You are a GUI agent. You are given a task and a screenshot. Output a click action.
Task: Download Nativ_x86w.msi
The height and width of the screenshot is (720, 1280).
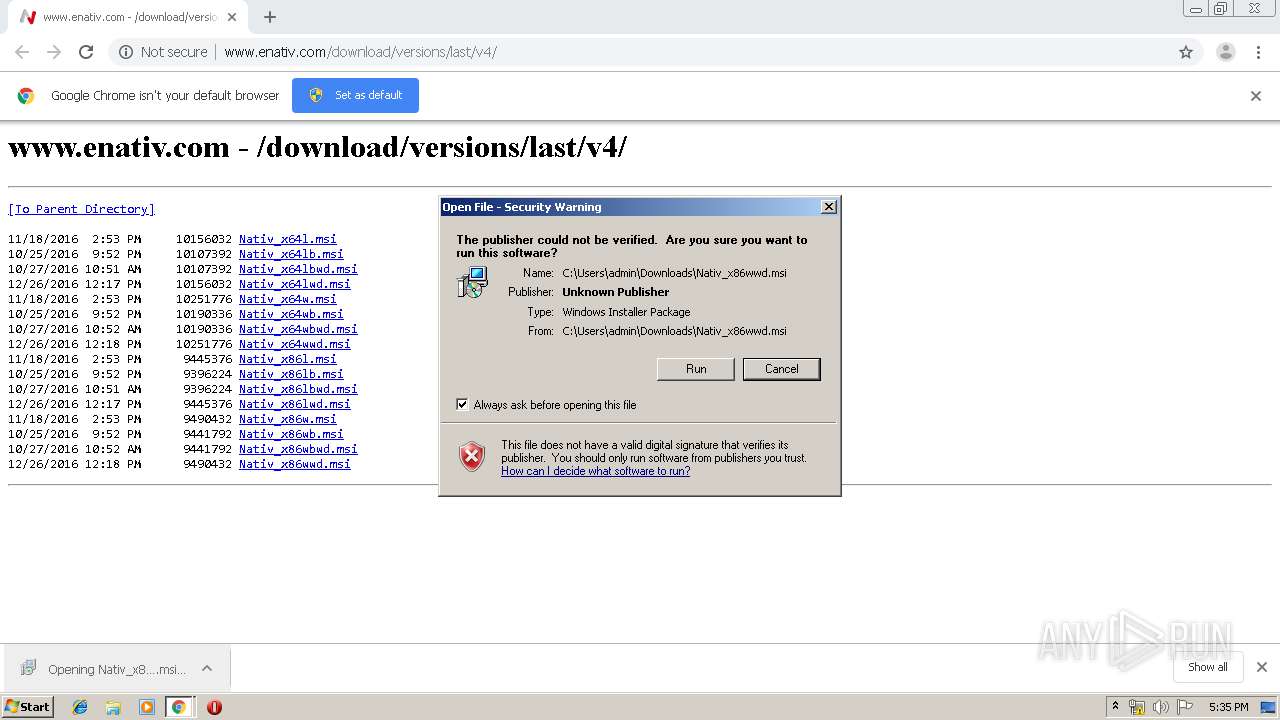tap(288, 419)
